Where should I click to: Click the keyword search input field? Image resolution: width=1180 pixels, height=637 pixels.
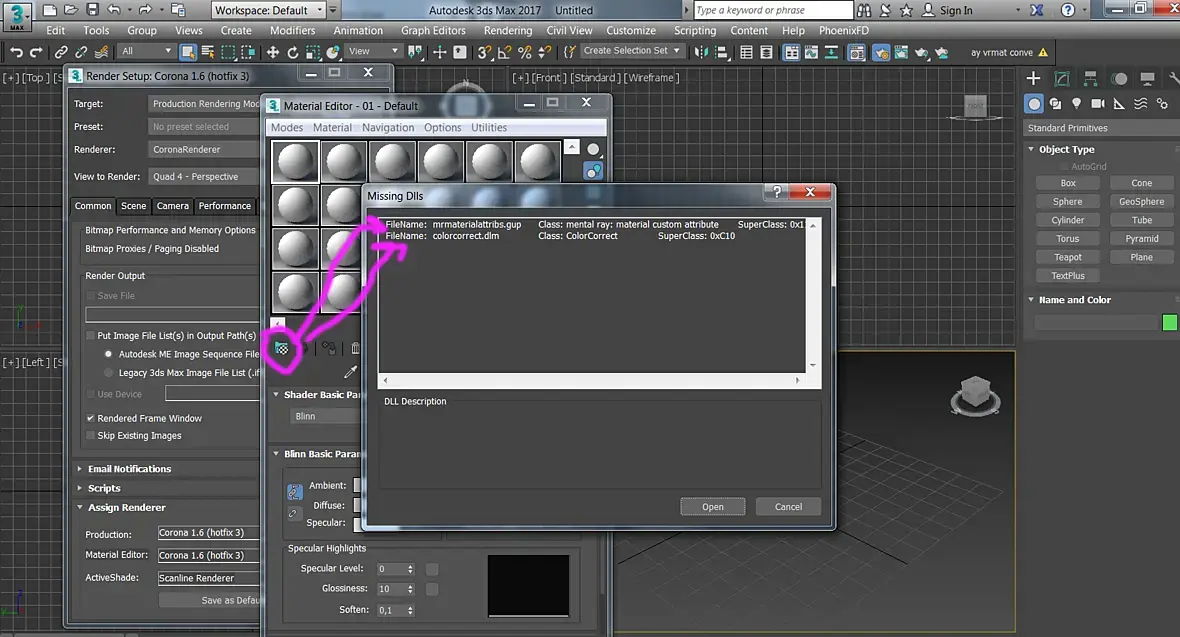coord(773,10)
